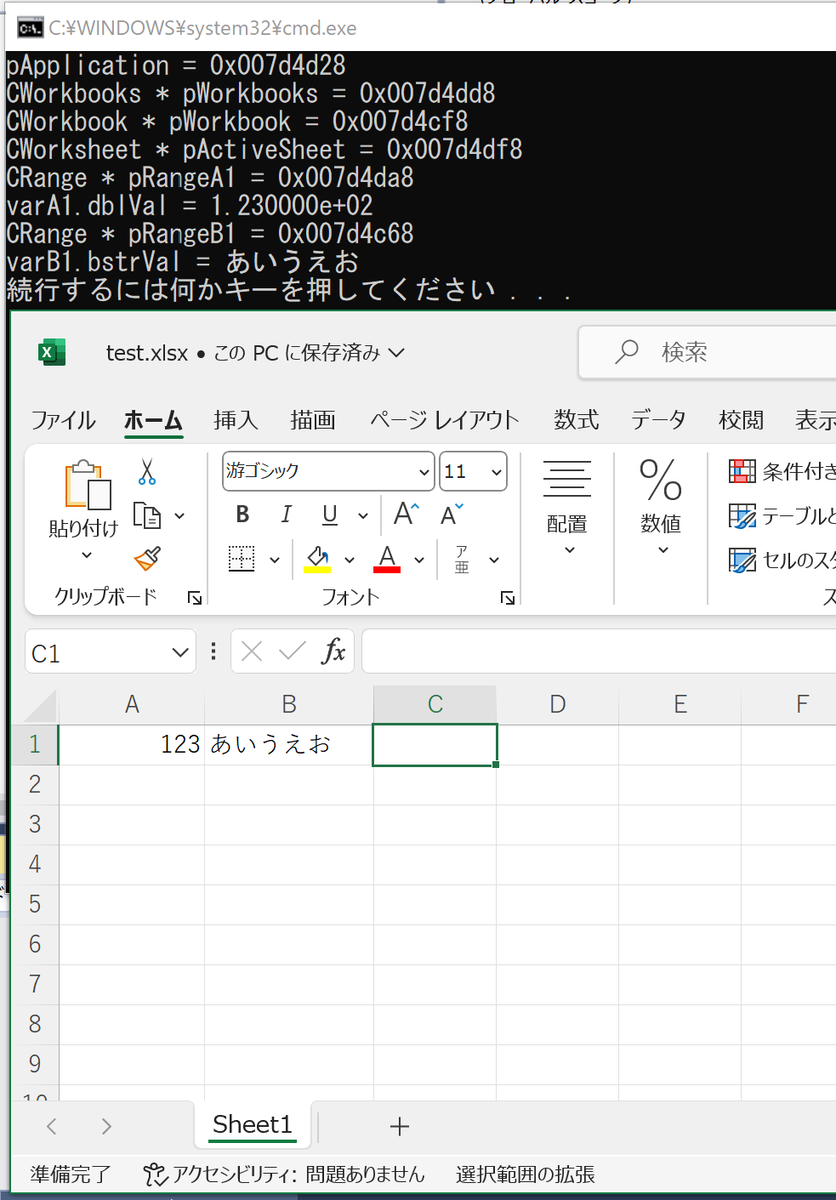Click the 検索 search box
Screen dimensions: 836x1200
pos(707,352)
